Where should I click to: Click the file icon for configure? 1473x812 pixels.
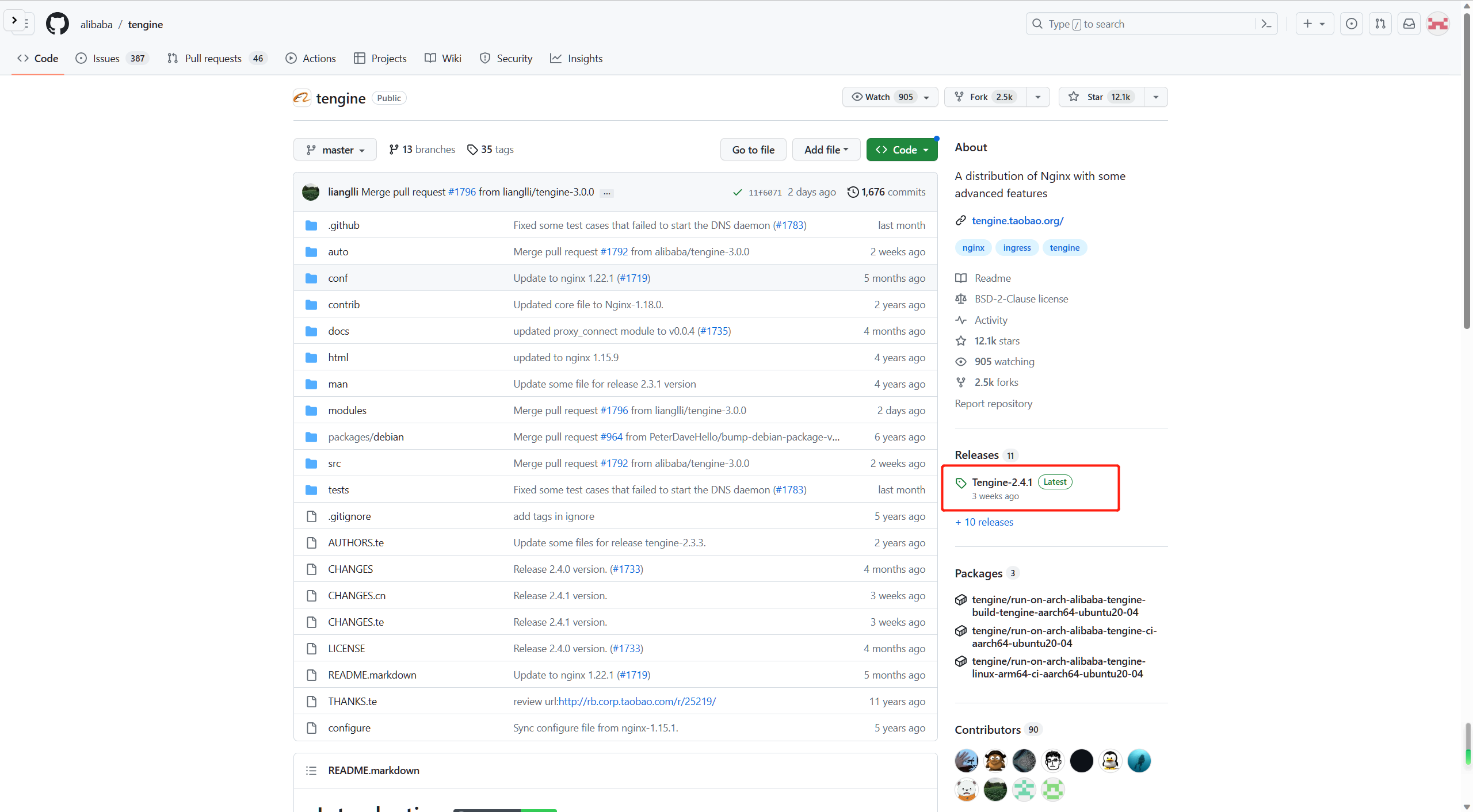[x=311, y=728]
